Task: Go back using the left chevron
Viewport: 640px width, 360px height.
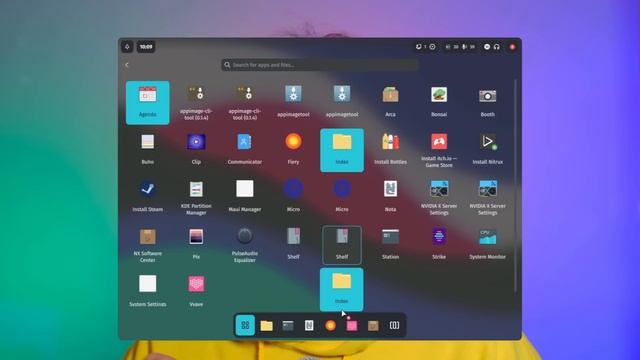Action: click(127, 65)
